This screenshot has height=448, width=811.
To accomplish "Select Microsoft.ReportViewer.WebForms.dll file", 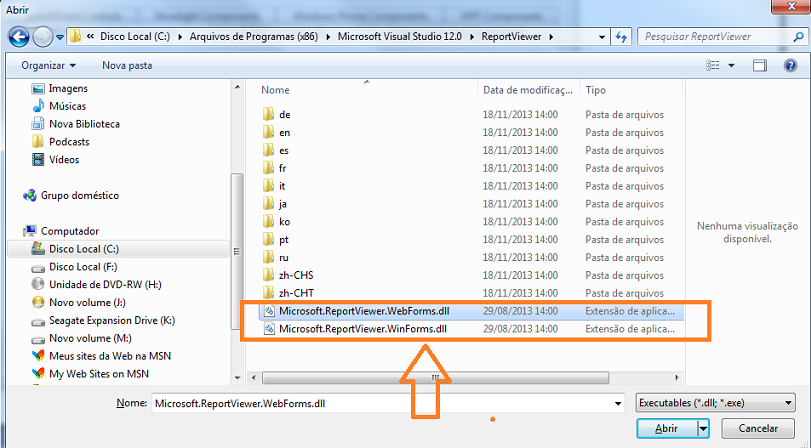I will pyautogui.click(x=471, y=311).
